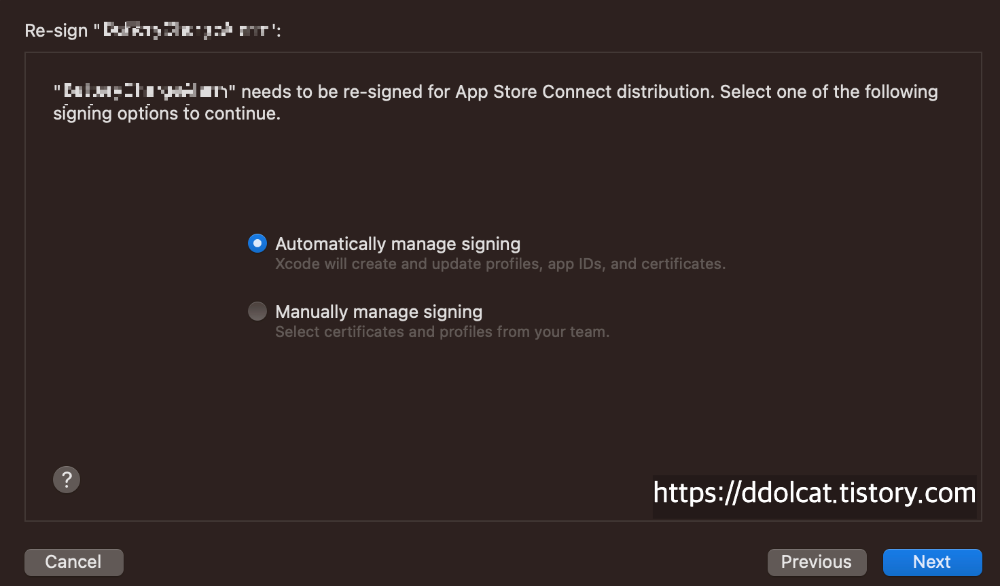Go back with the Previous button
1000x586 pixels.
click(x=816, y=562)
